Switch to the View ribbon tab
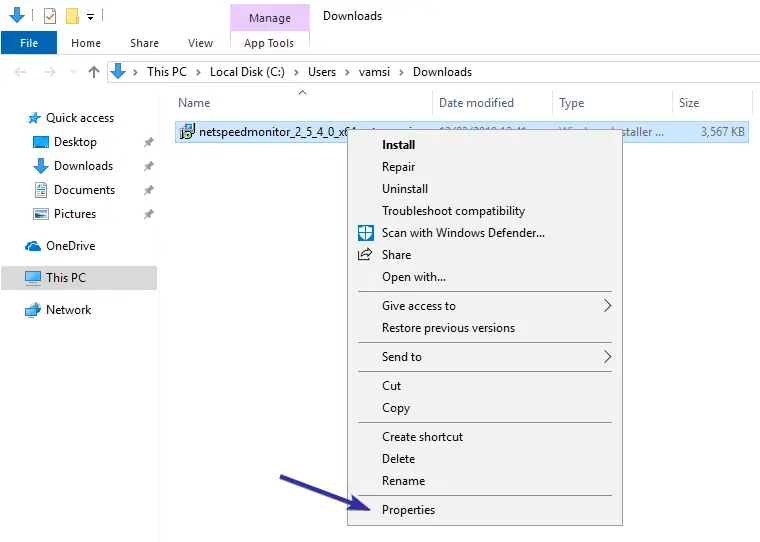 pos(200,43)
